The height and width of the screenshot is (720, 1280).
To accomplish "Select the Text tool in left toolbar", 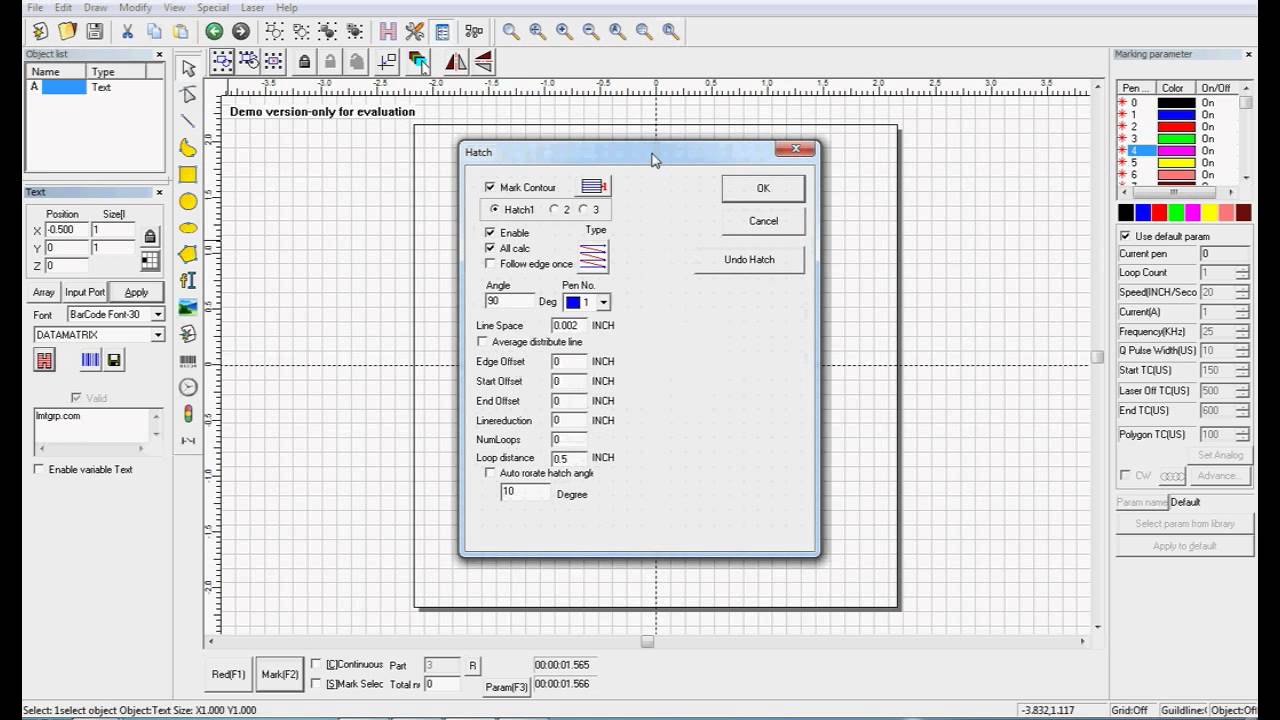I will tap(188, 281).
